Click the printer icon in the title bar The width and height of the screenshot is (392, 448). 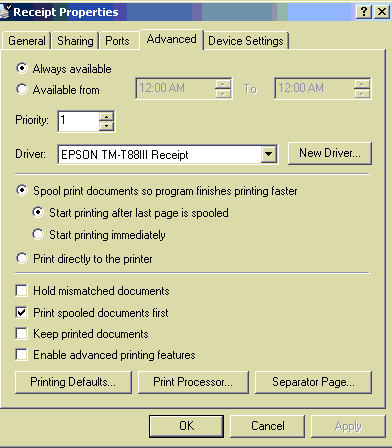[x=5, y=12]
